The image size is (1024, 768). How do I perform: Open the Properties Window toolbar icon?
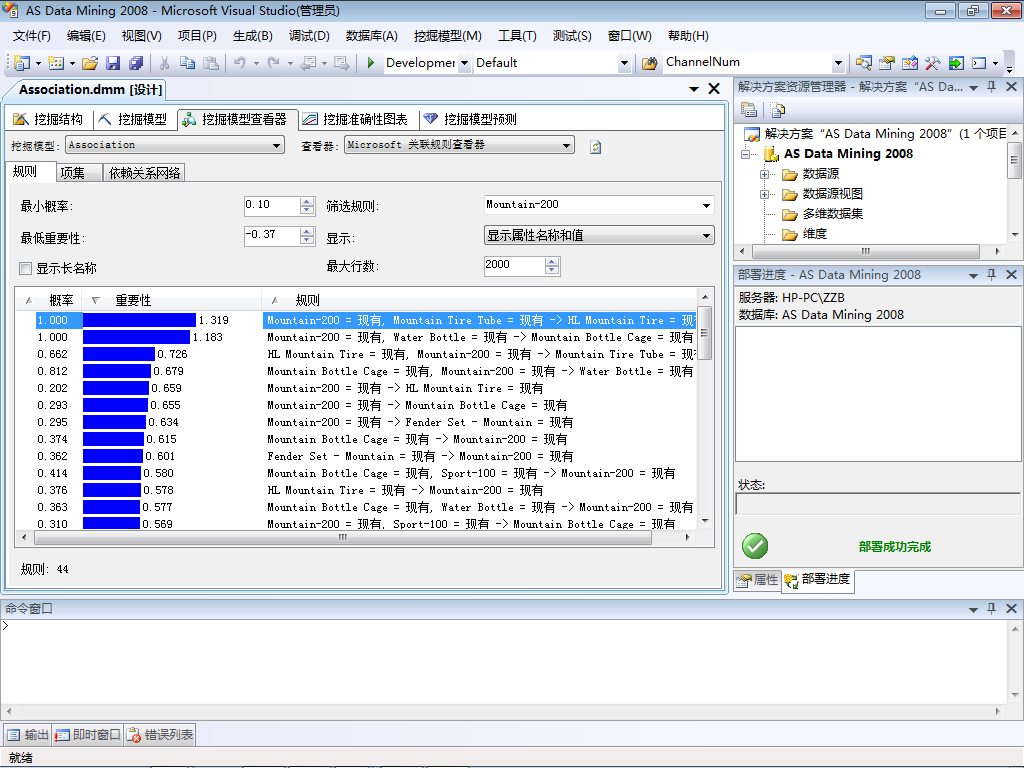point(886,63)
